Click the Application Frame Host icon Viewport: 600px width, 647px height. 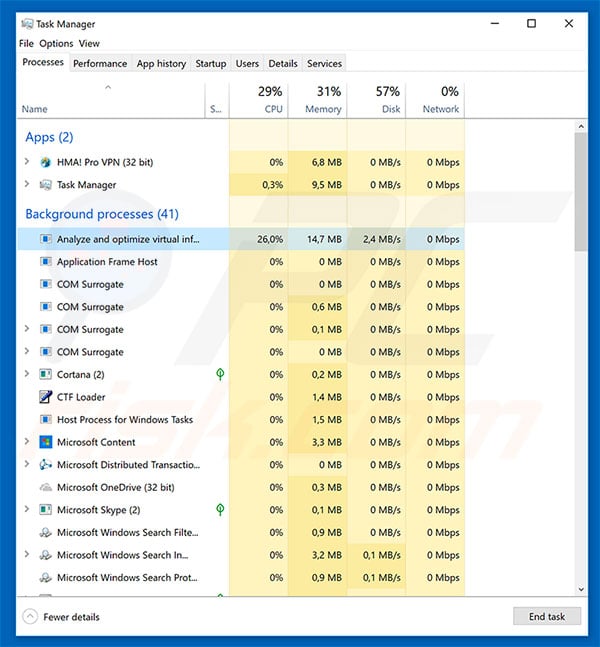point(45,262)
